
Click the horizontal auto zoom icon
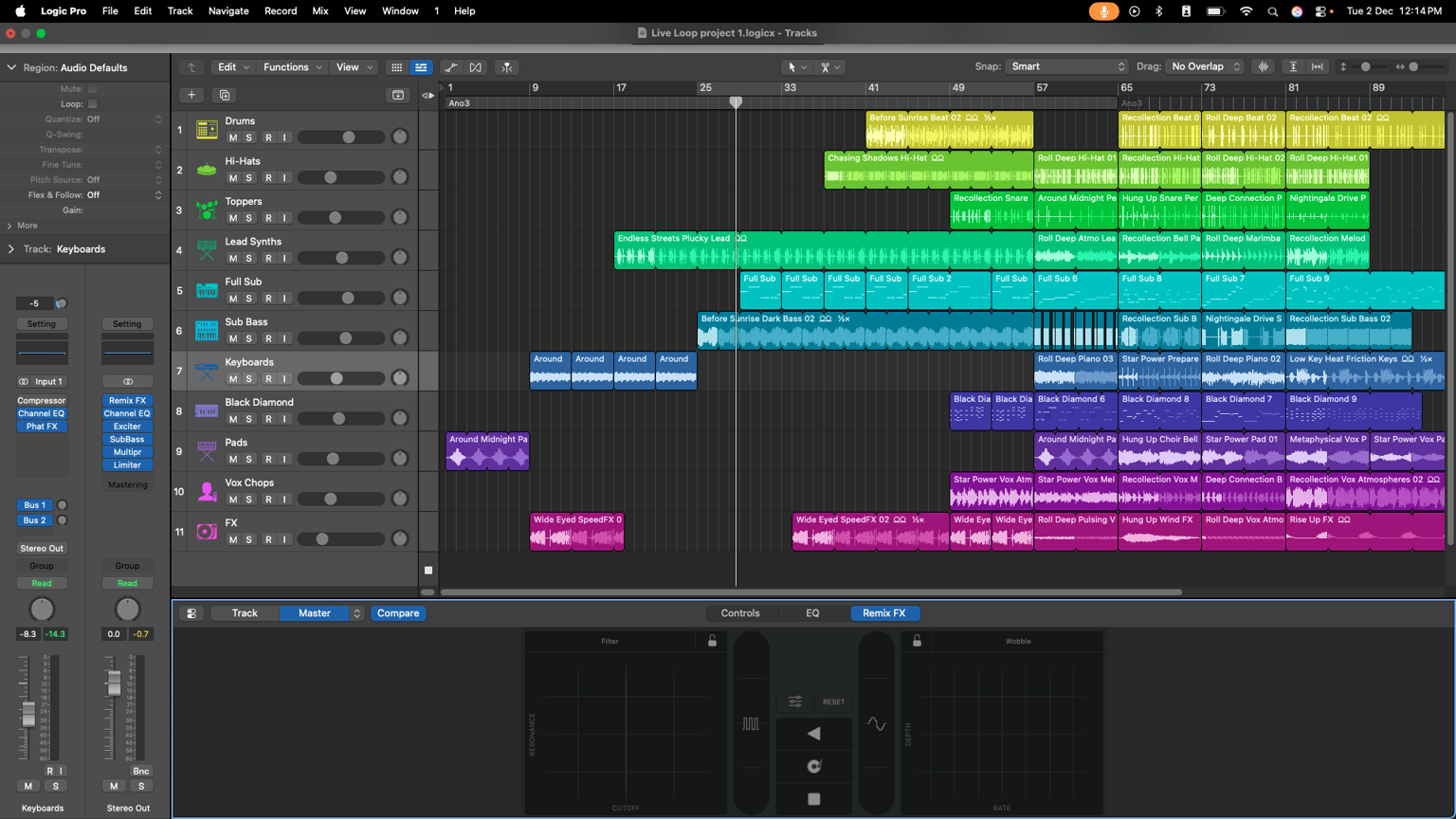tap(1318, 66)
